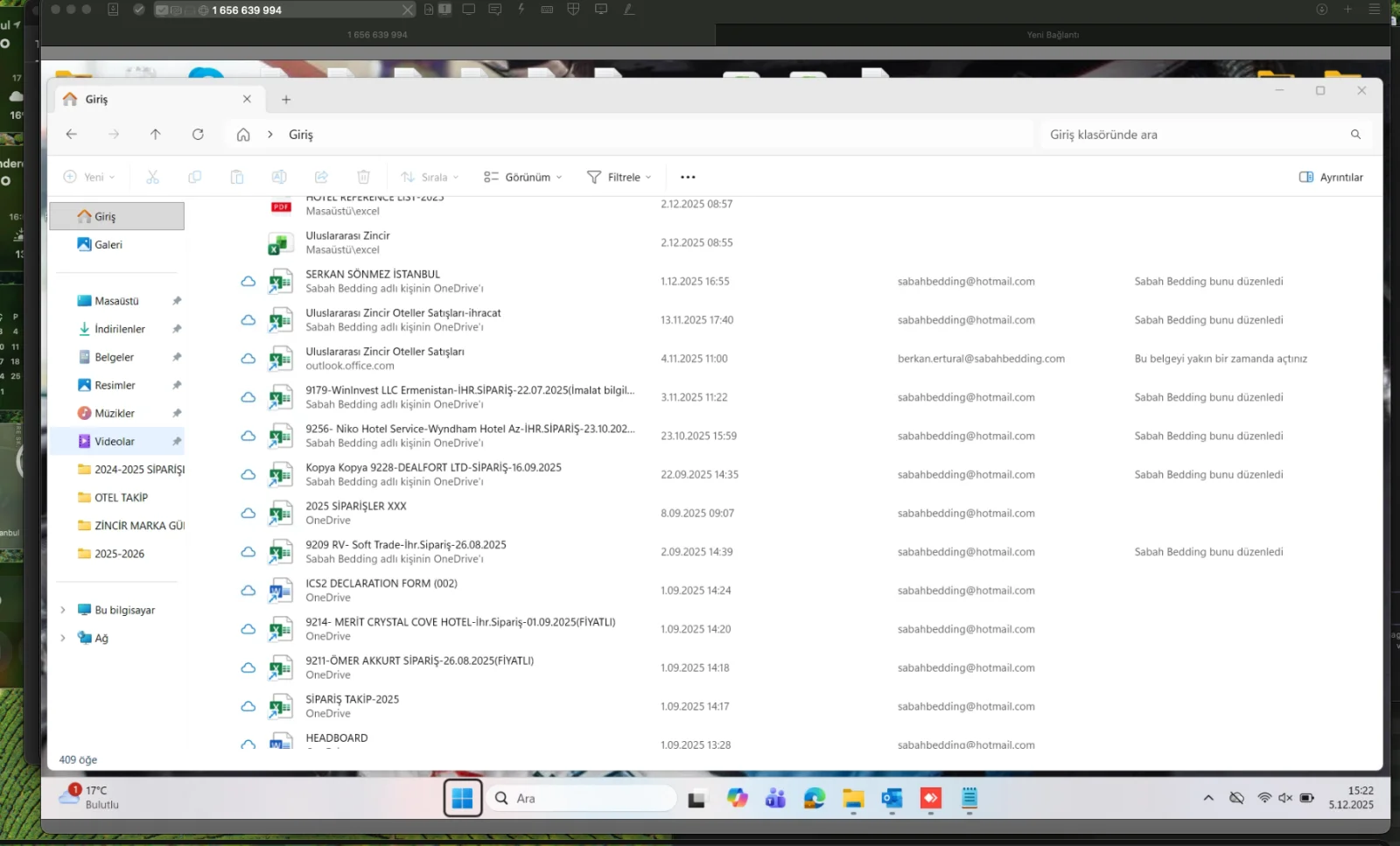Click the Refresh icon in the navigation bar

(198, 135)
